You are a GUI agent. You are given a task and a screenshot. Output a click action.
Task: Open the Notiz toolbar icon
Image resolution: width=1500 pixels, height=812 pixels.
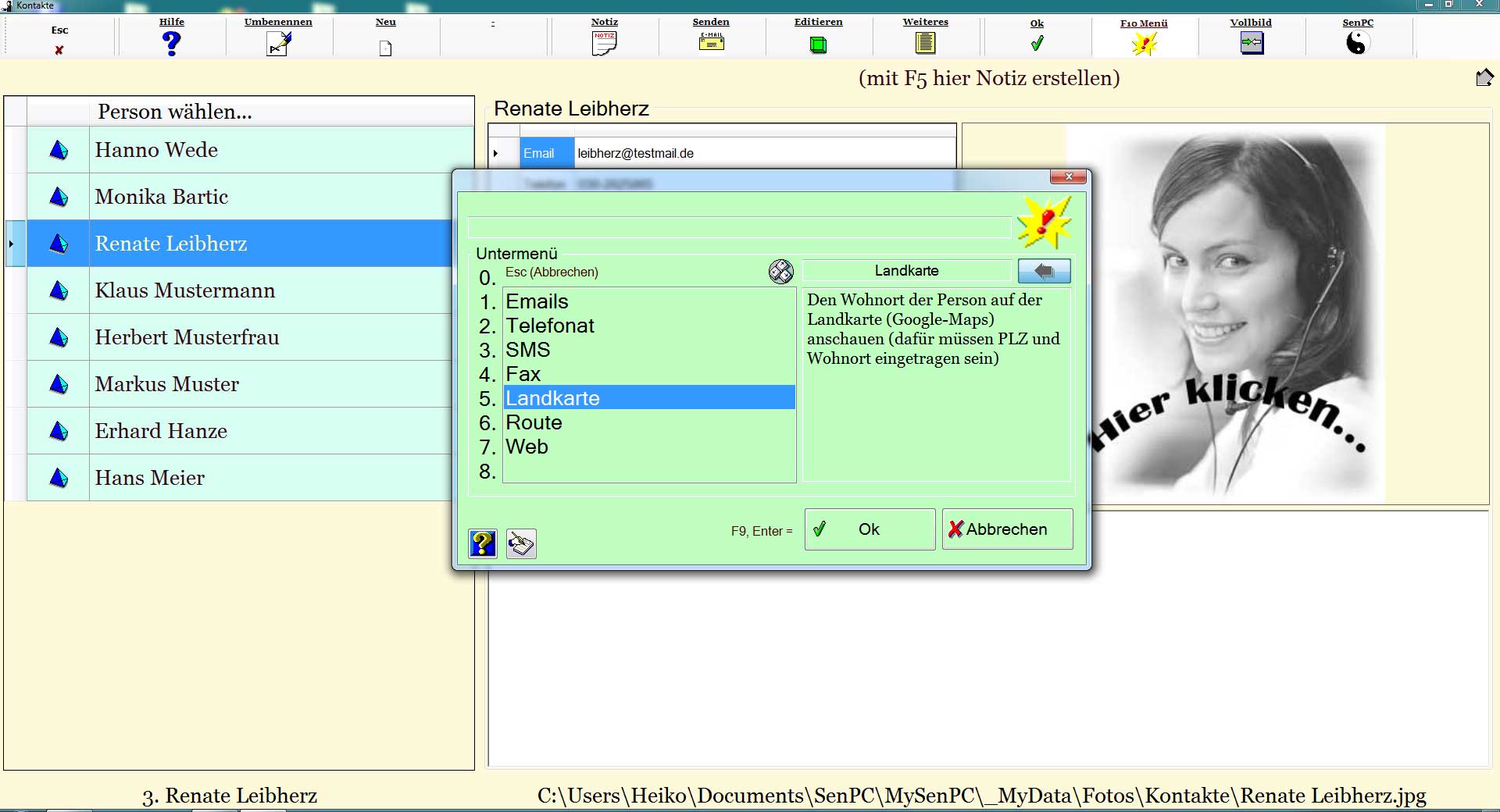tap(604, 44)
